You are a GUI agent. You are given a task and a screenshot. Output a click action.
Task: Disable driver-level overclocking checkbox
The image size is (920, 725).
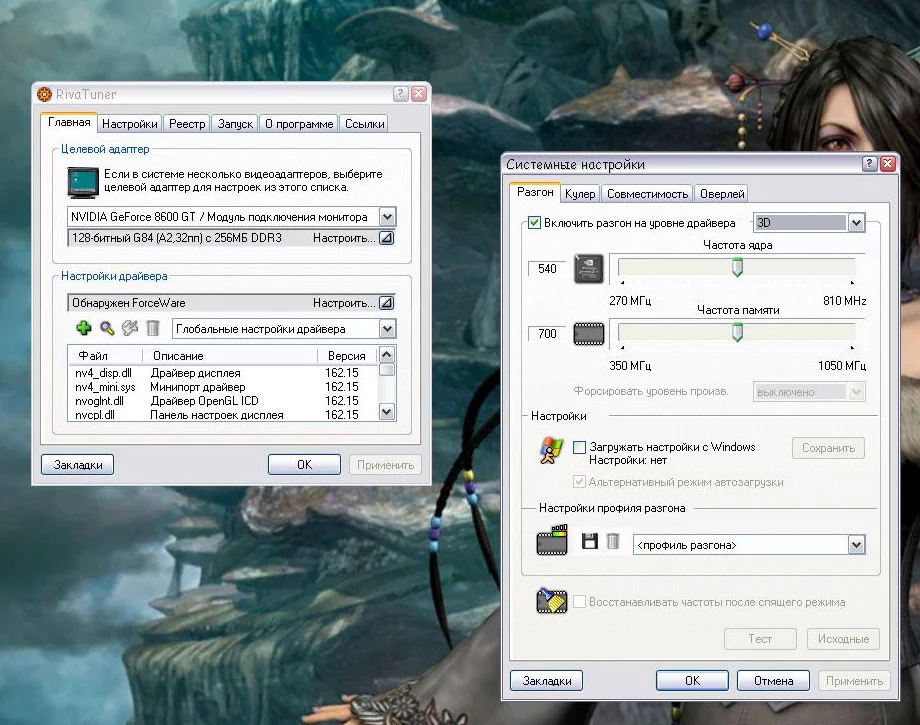[535, 222]
